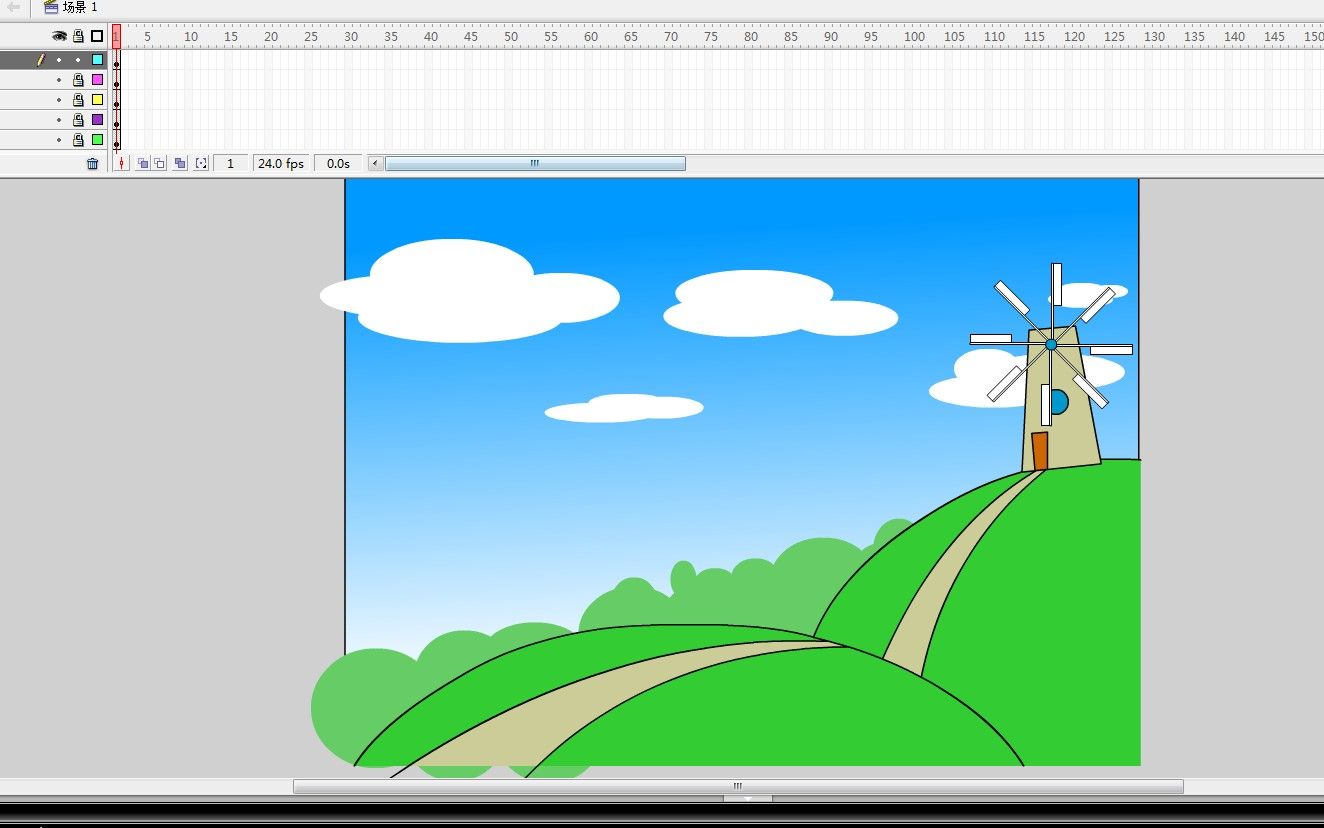This screenshot has width=1324, height=828.
Task: Select the pencil icon of the cyan layer
Action: click(41, 59)
